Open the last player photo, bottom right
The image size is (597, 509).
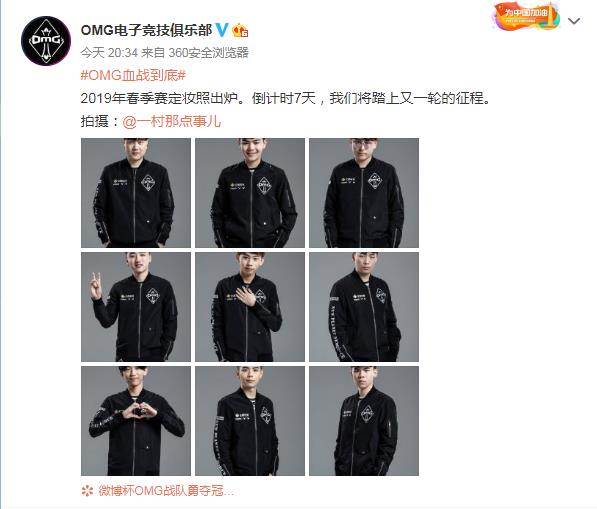tap(364, 421)
